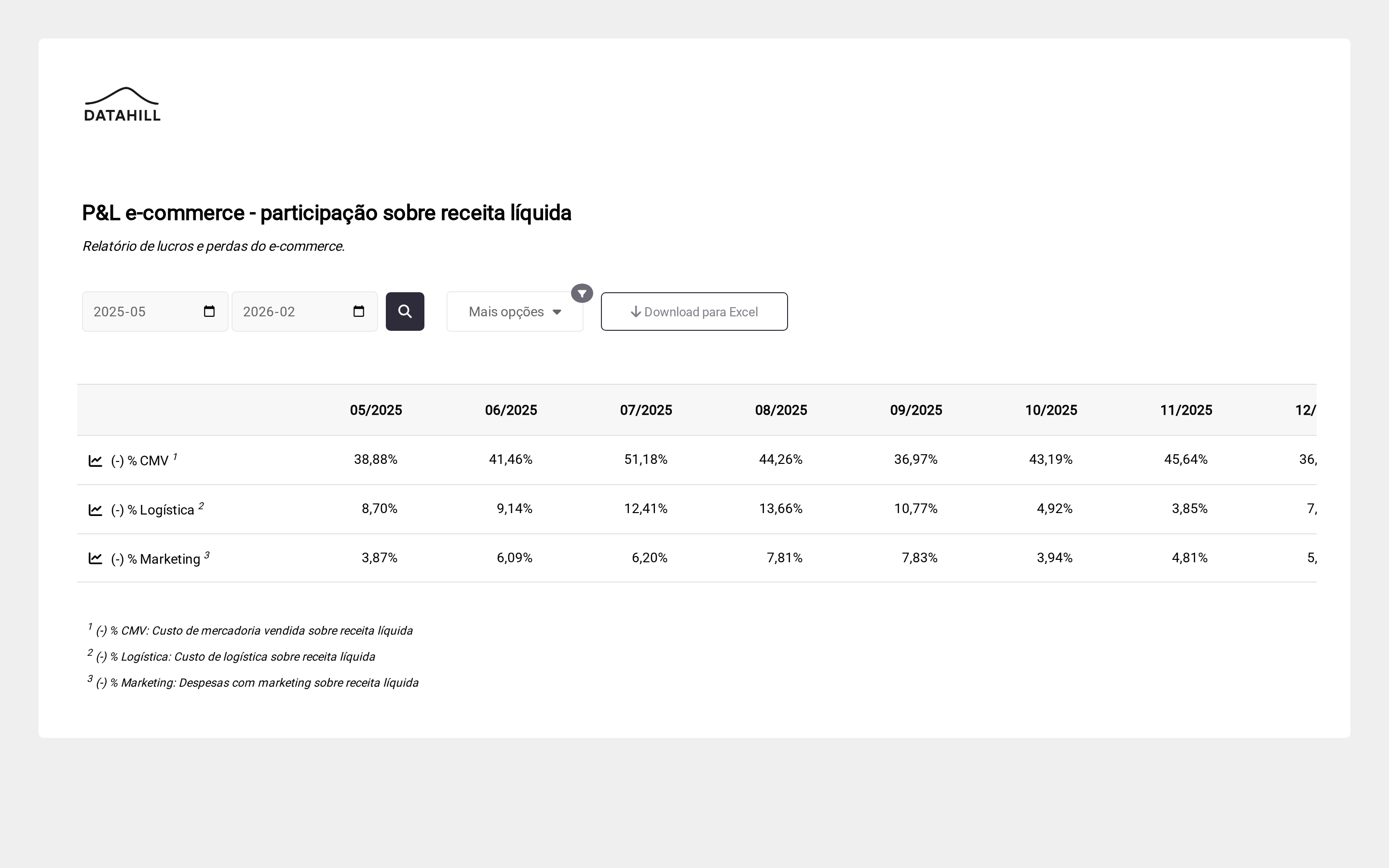This screenshot has width=1389, height=868.
Task: Click the 51,18% CMV value for 07/2025
Action: tap(646, 459)
